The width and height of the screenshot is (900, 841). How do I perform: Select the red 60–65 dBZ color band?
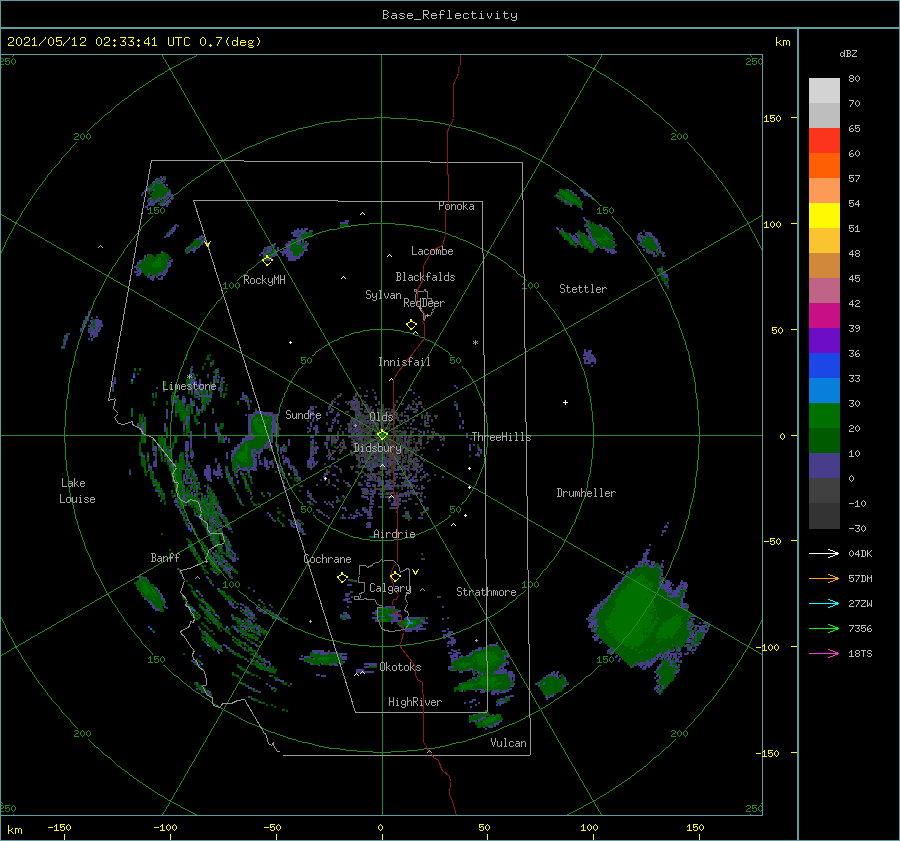[824, 140]
